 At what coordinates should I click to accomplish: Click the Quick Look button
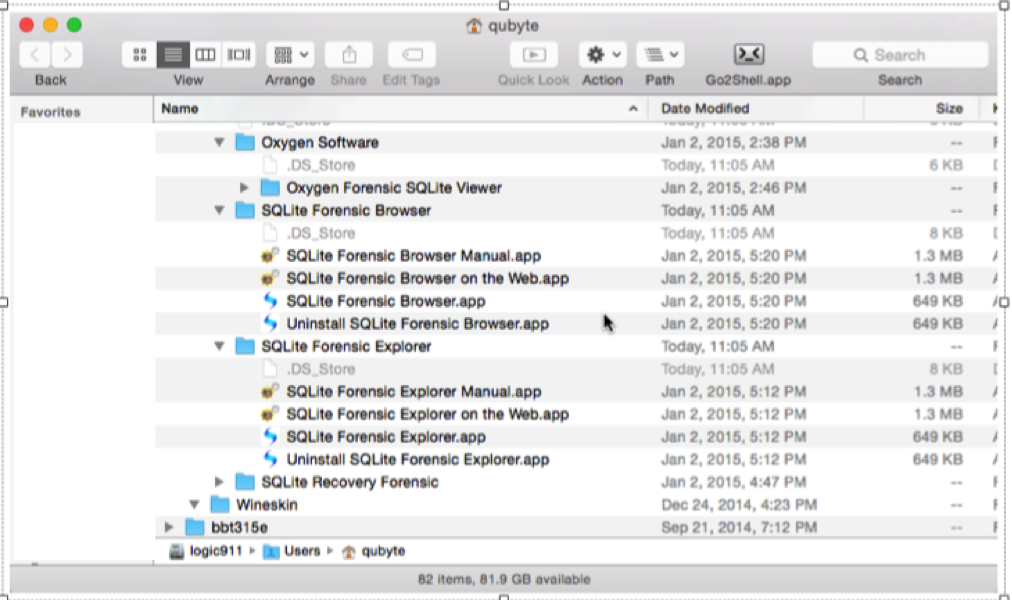point(534,55)
